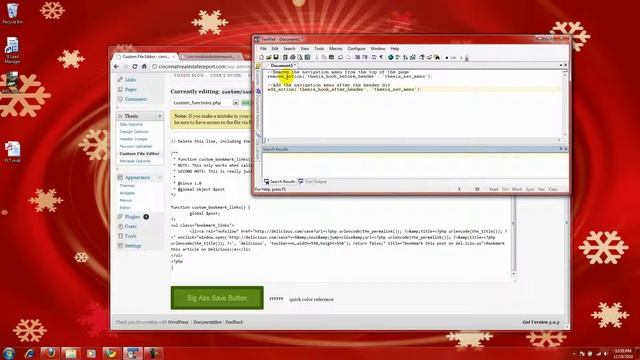Image resolution: width=640 pixels, height=360 pixels.
Task: Open Settings in WordPress sidebar
Action: 133,246
